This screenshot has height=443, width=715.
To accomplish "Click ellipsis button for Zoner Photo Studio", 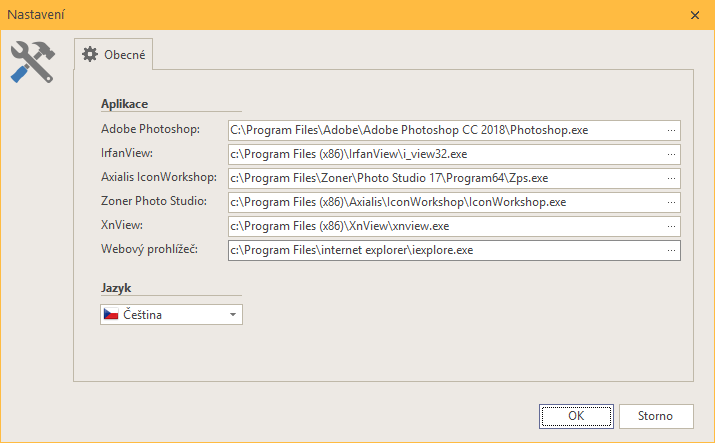I will pos(671,202).
